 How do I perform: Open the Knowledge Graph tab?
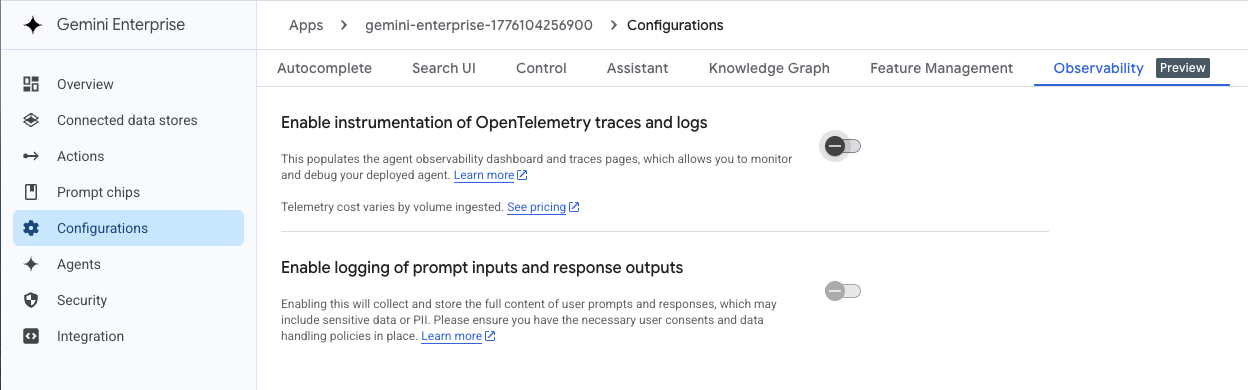[769, 68]
